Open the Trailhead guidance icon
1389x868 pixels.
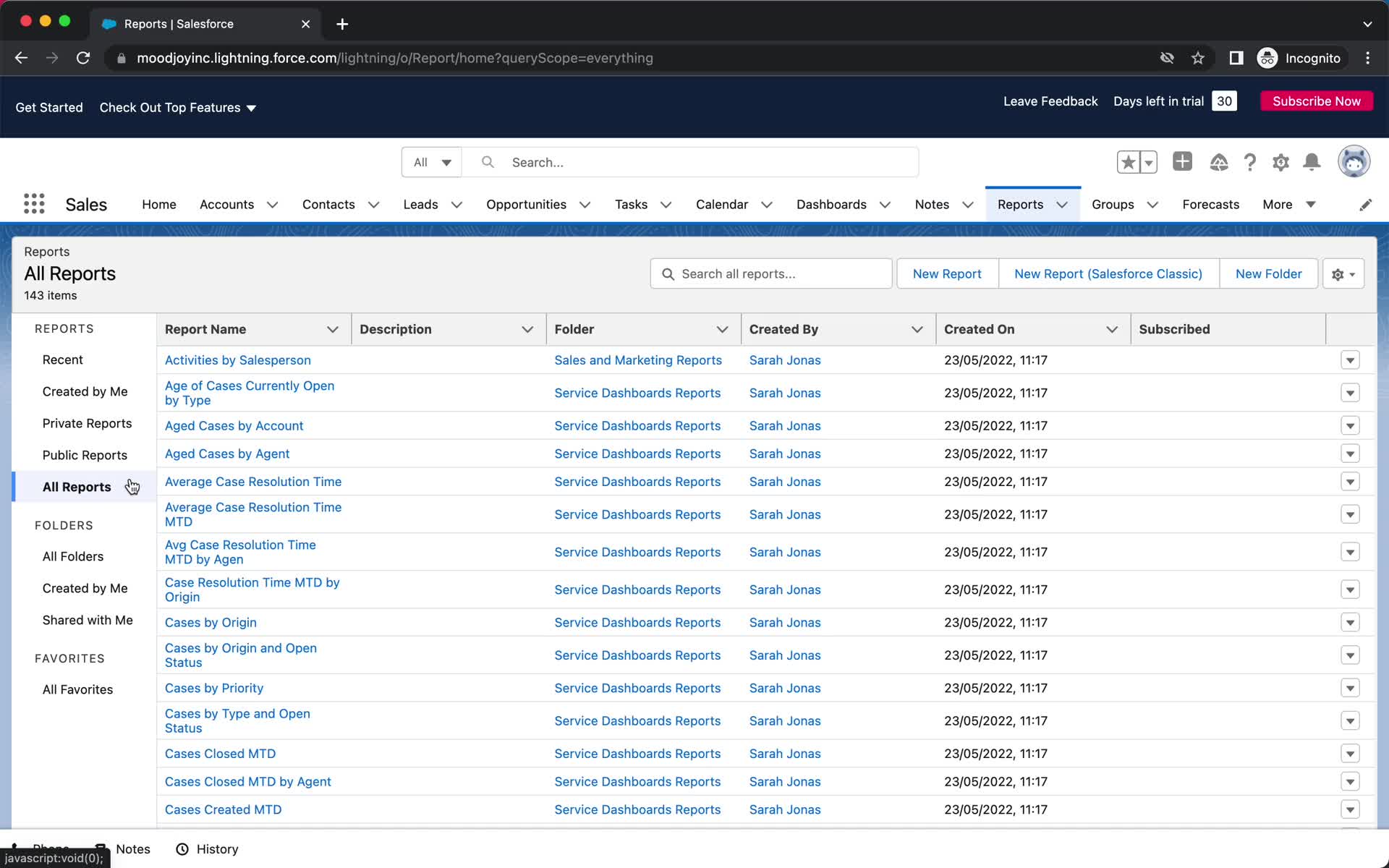tap(1218, 162)
